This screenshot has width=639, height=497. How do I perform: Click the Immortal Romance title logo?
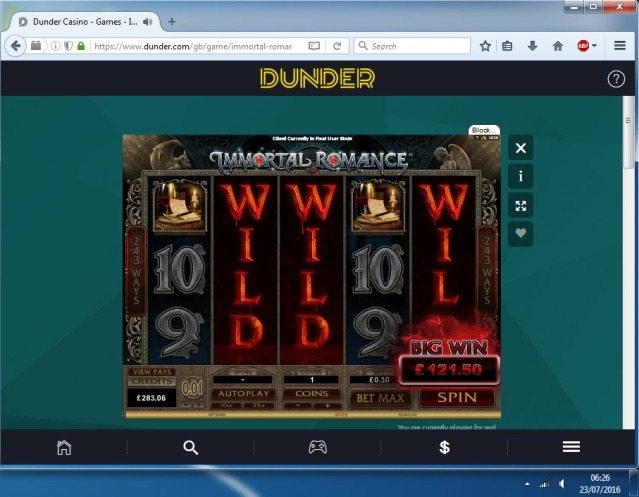[x=312, y=161]
